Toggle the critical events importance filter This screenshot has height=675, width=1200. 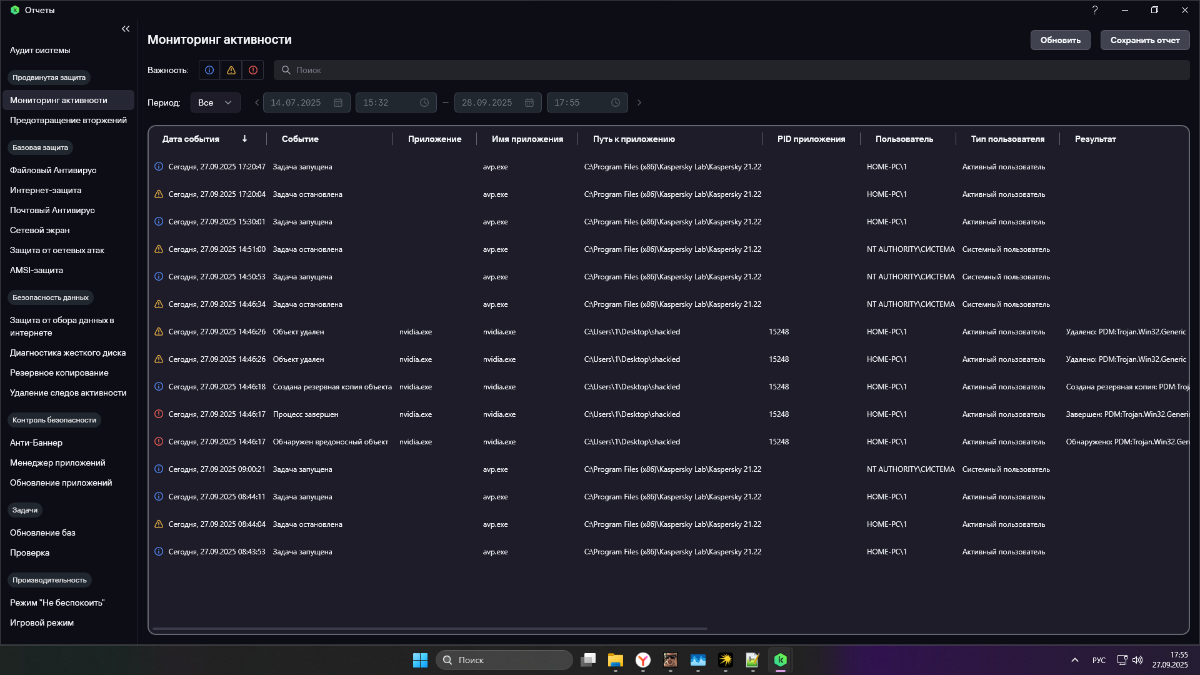tap(253, 70)
